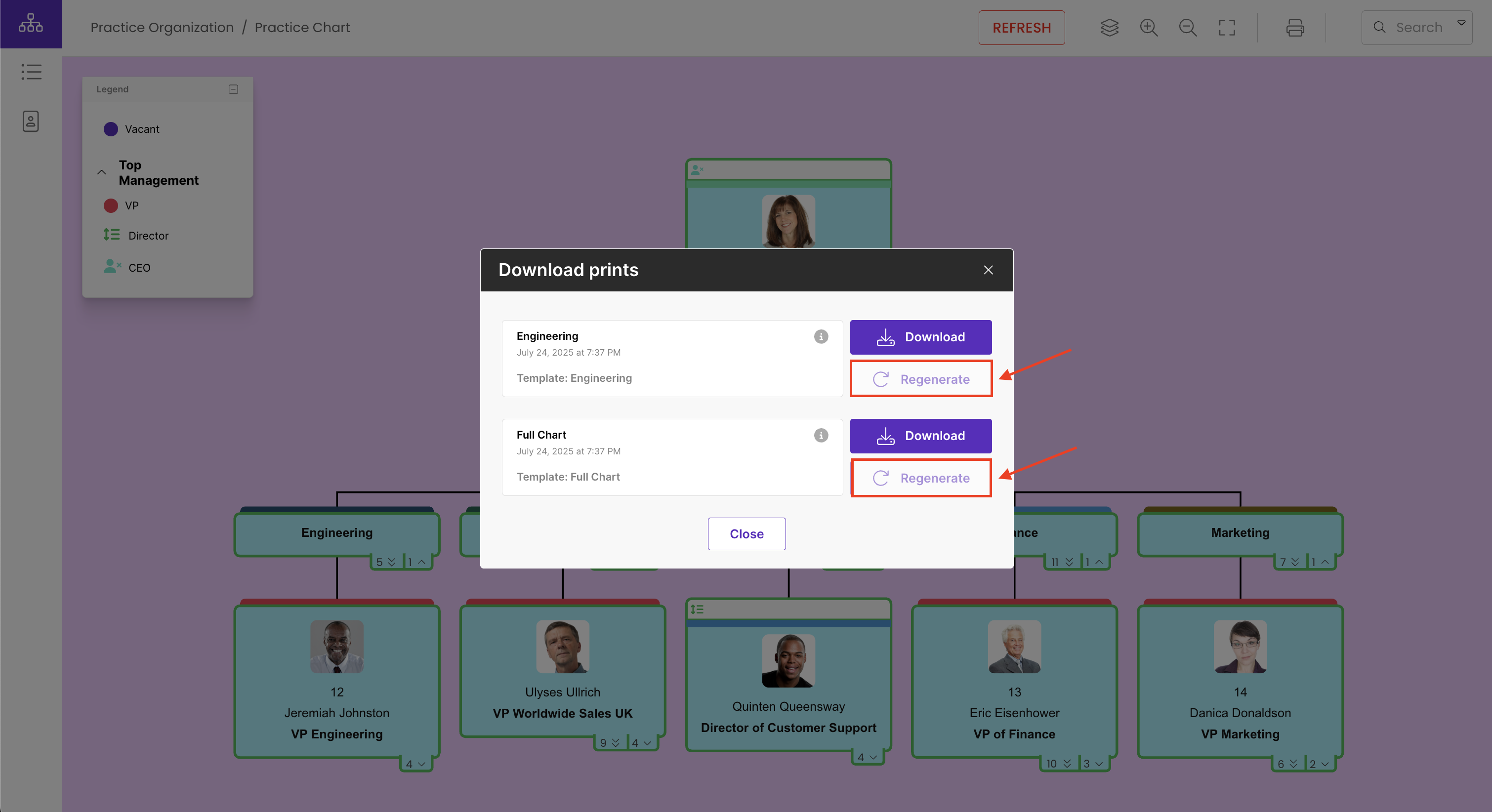Click the Director legend icon
The image size is (1492, 812).
(111, 235)
